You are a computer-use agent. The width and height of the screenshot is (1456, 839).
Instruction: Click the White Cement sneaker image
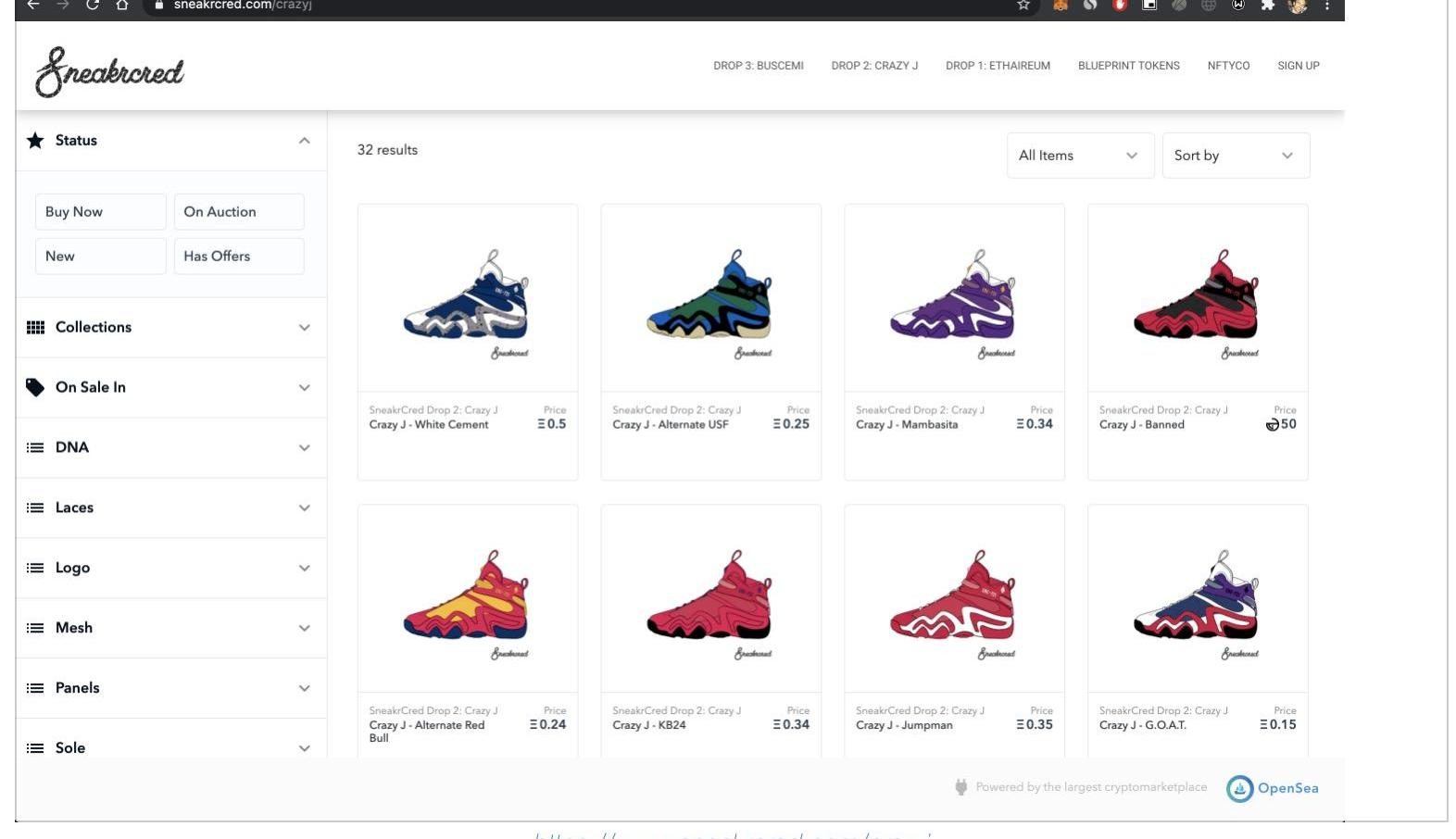(x=467, y=298)
